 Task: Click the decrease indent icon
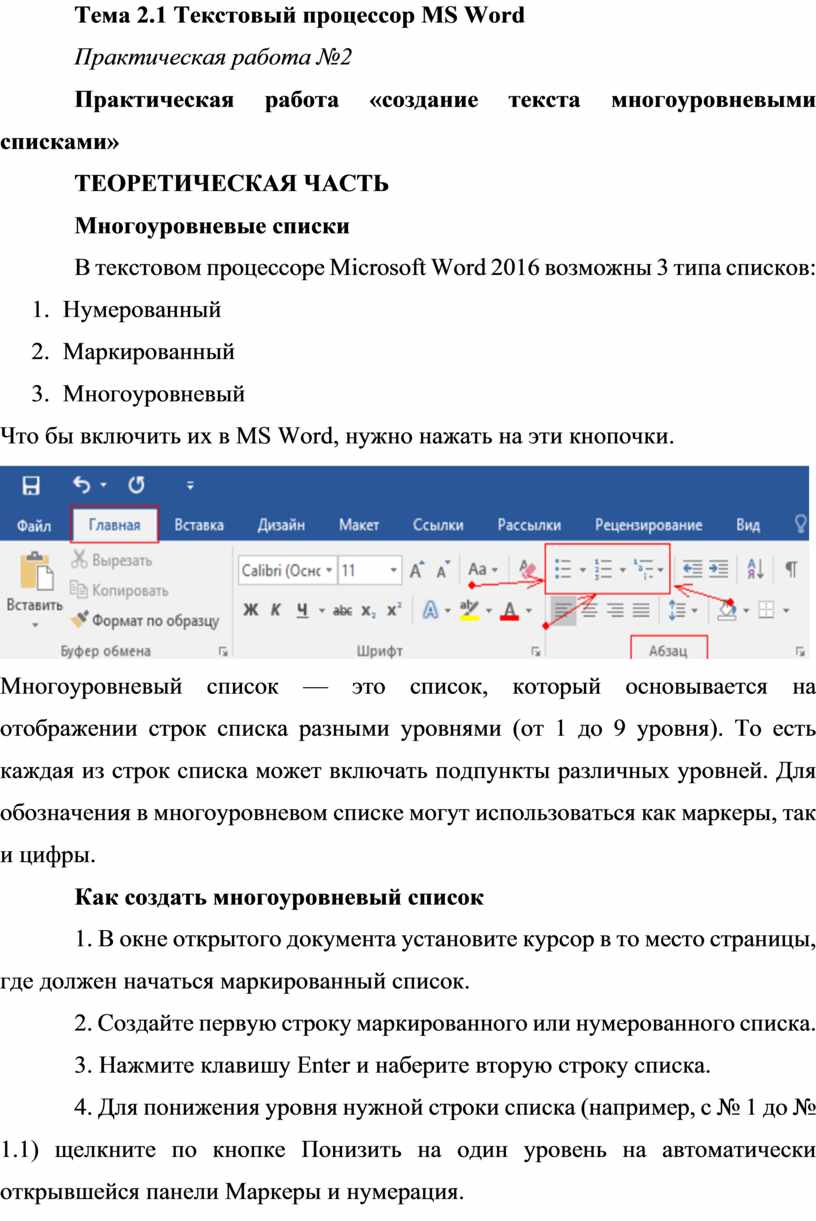pyautogui.click(x=691, y=570)
